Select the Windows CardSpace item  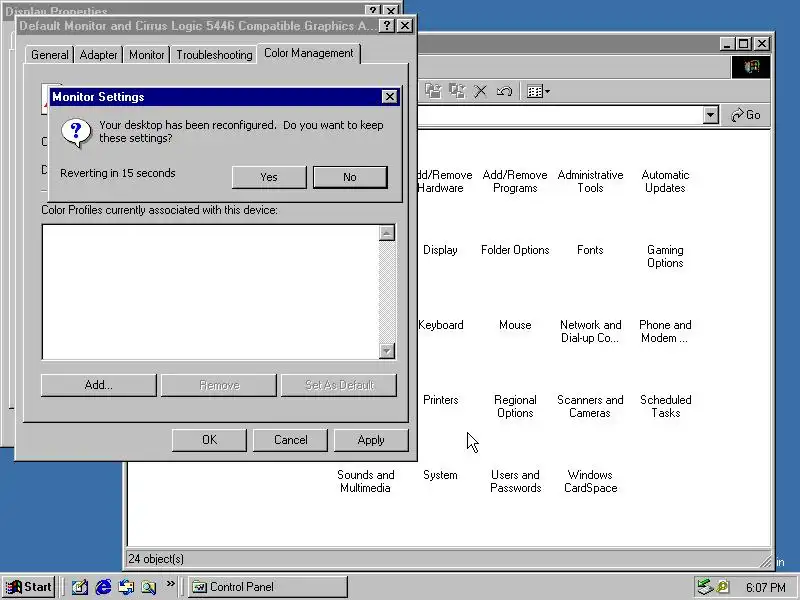590,481
